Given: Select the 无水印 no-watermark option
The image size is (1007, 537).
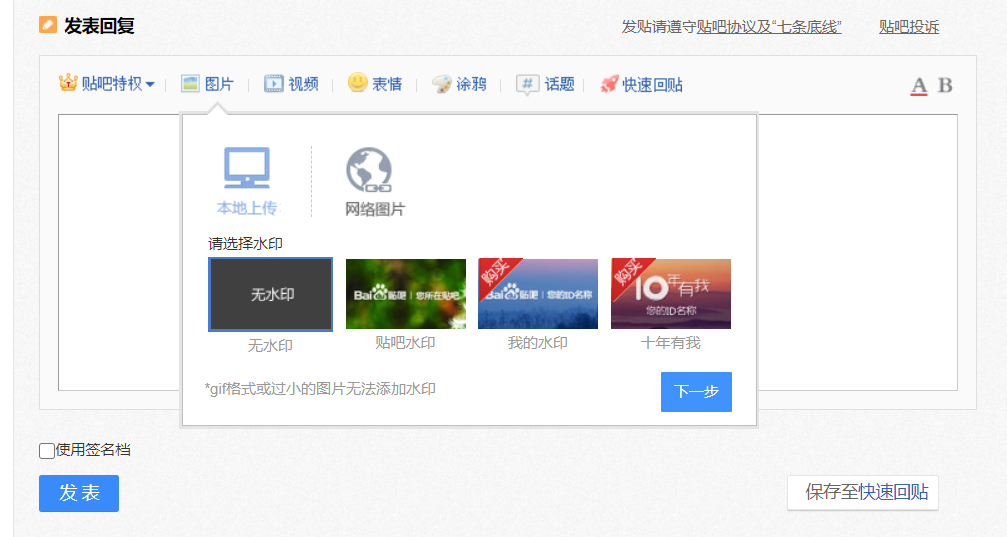Looking at the screenshot, I should coord(270,294).
